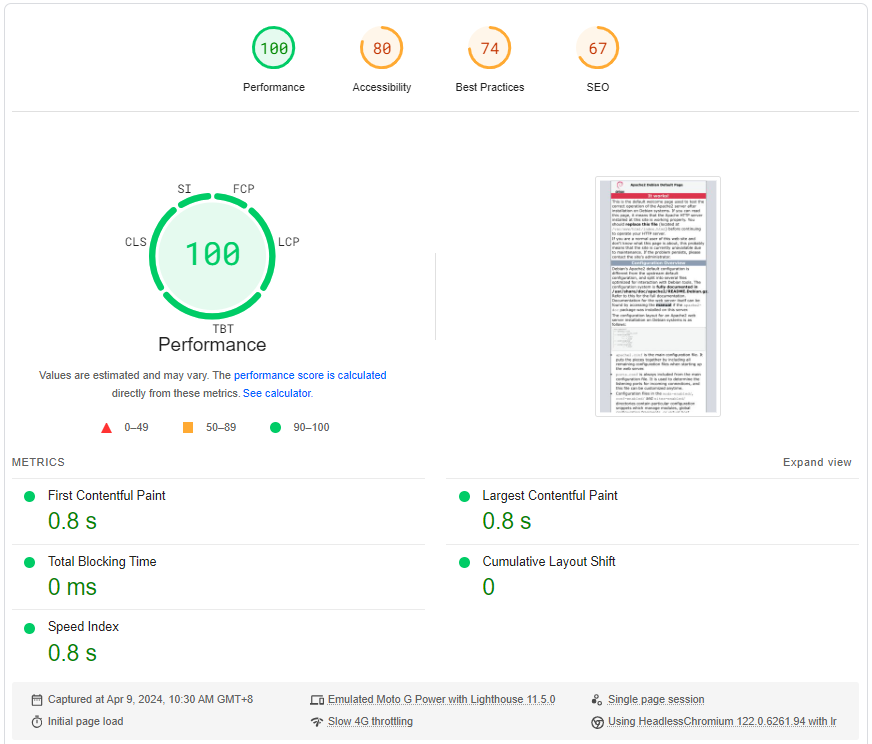Click the FCP gauge segment label
872x744 pixels.
(x=244, y=189)
